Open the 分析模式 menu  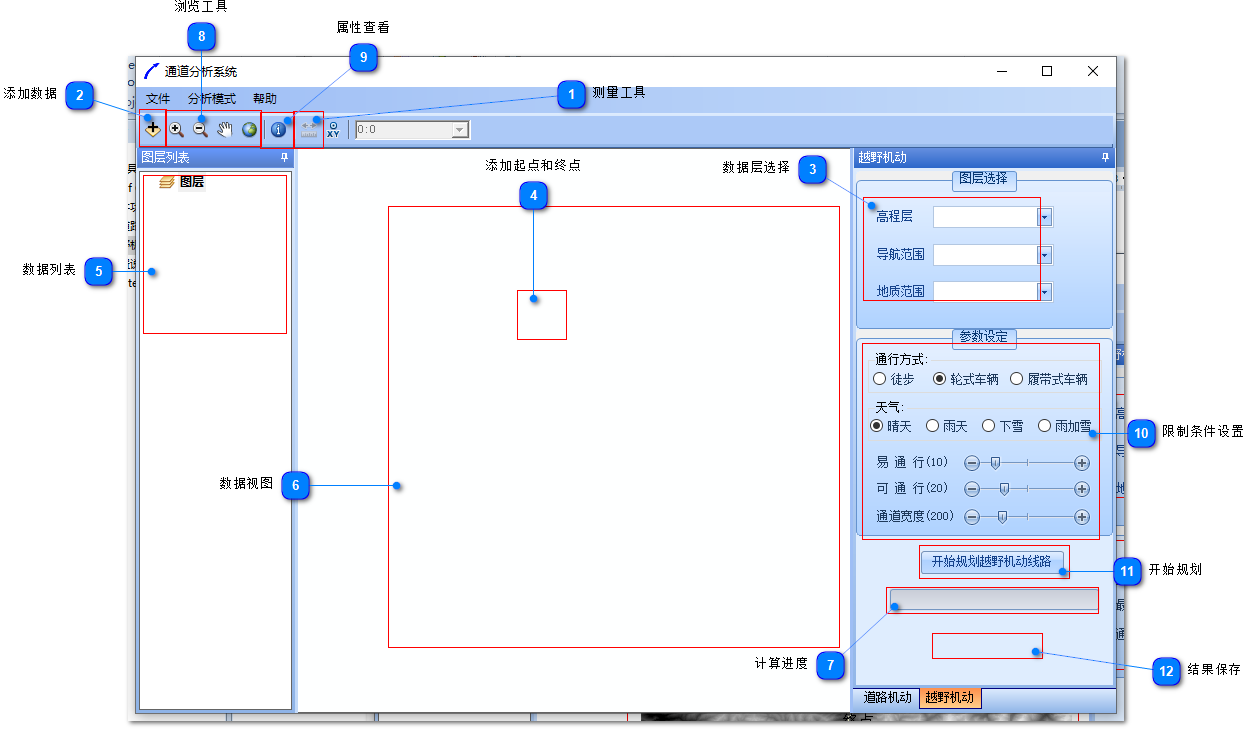(211, 99)
